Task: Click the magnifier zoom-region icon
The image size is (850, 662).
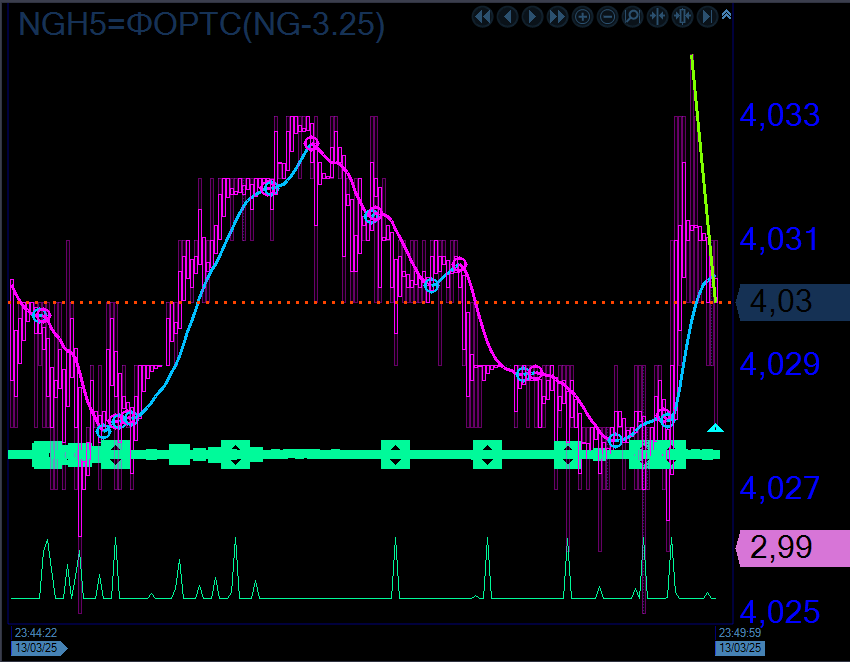Action: 632,16
